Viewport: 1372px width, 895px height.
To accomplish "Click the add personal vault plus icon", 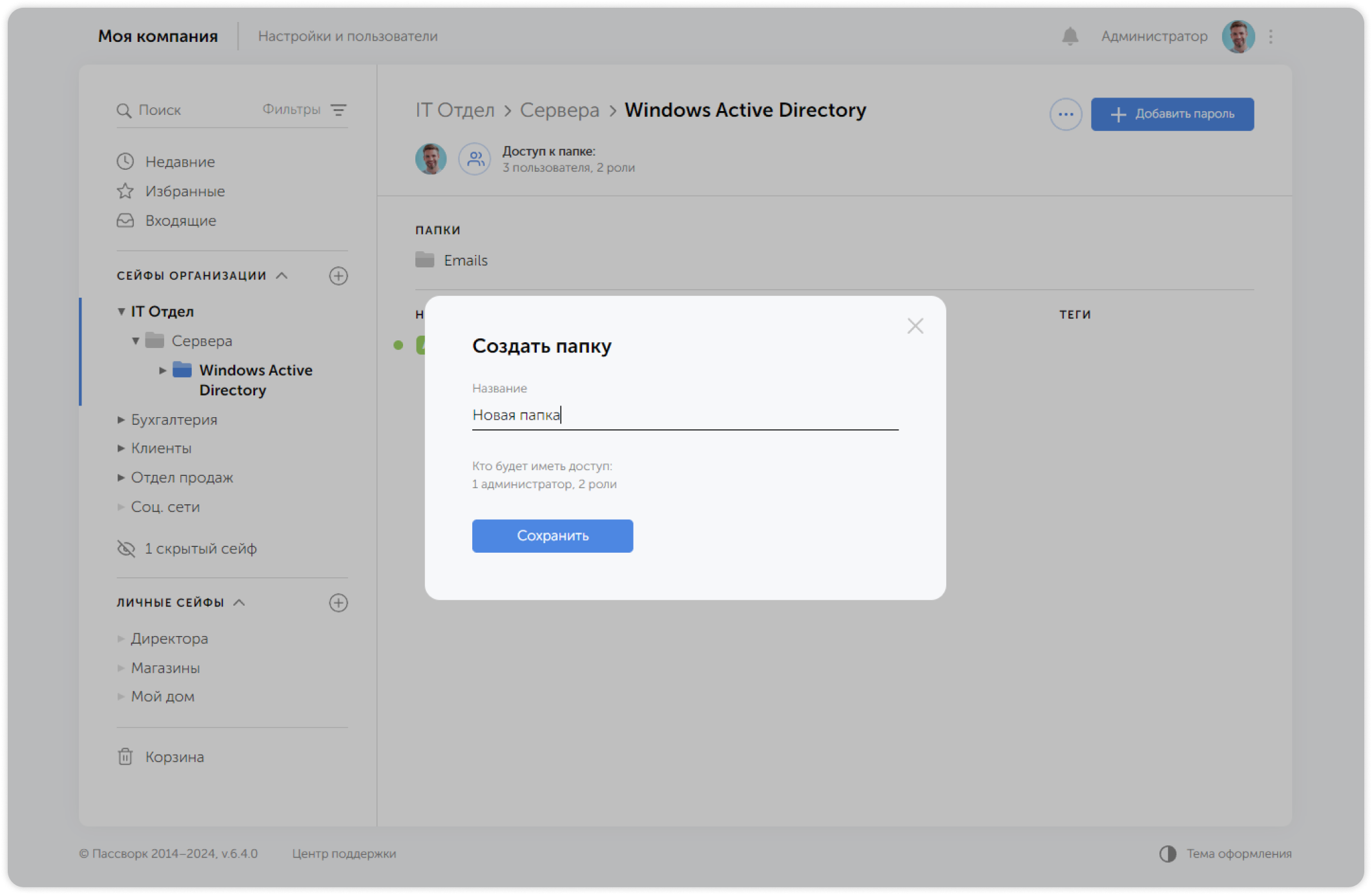I will tap(338, 602).
